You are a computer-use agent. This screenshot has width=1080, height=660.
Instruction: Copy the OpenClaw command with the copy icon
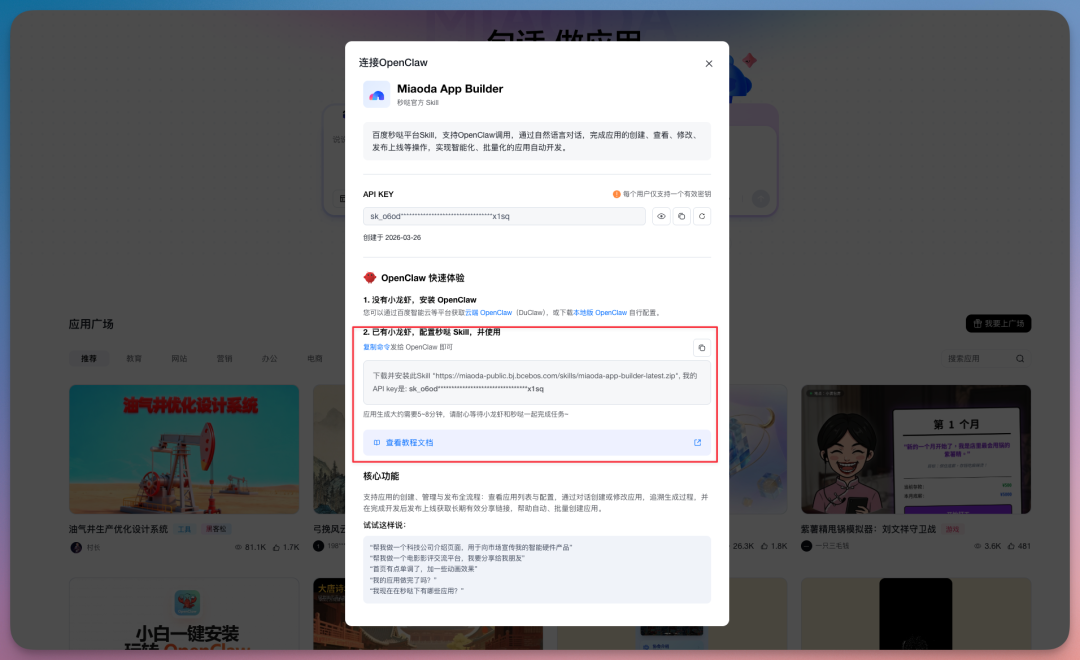coord(702,347)
